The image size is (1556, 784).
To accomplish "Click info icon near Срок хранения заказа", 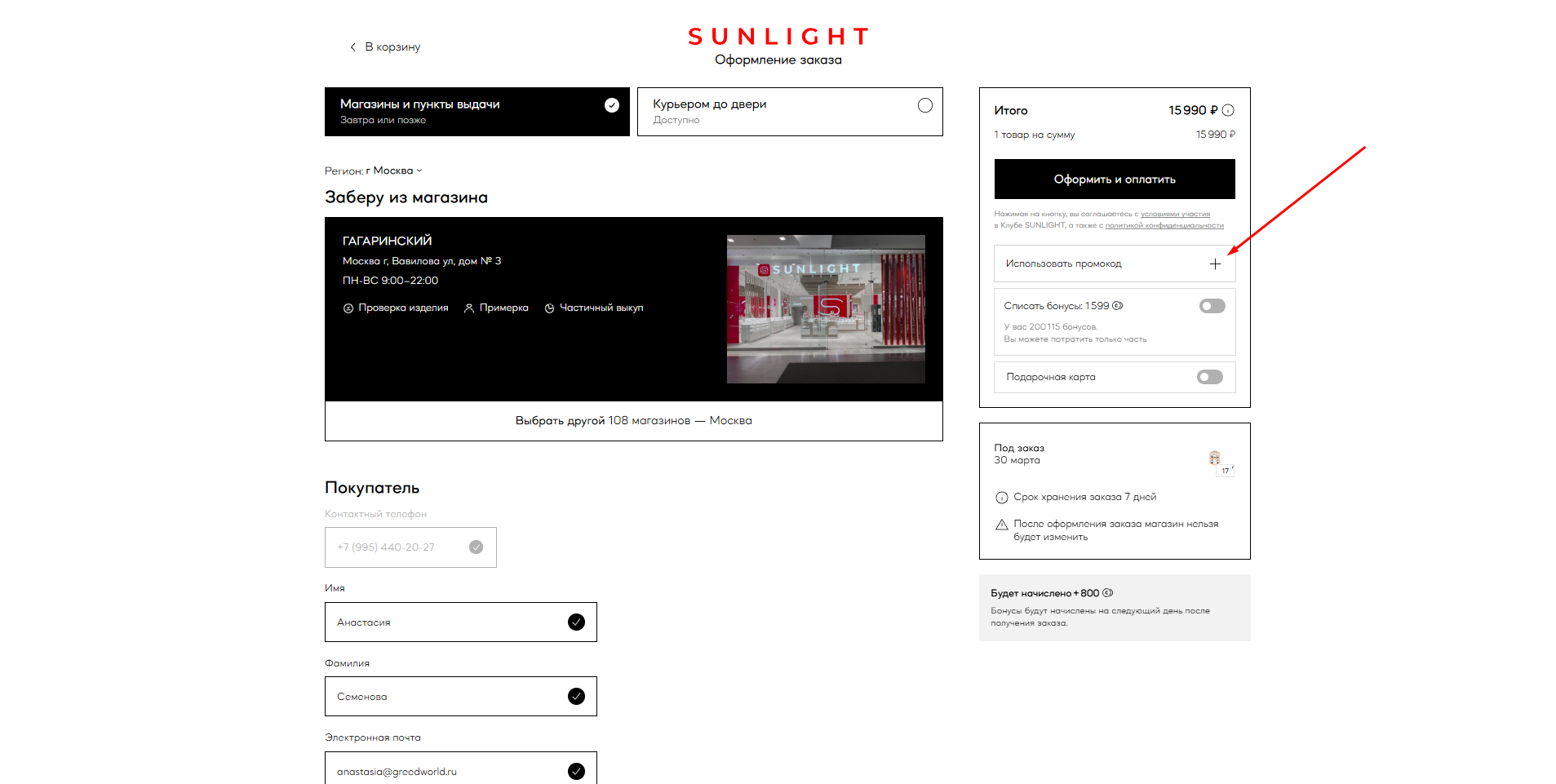I will pyautogui.click(x=1001, y=498).
